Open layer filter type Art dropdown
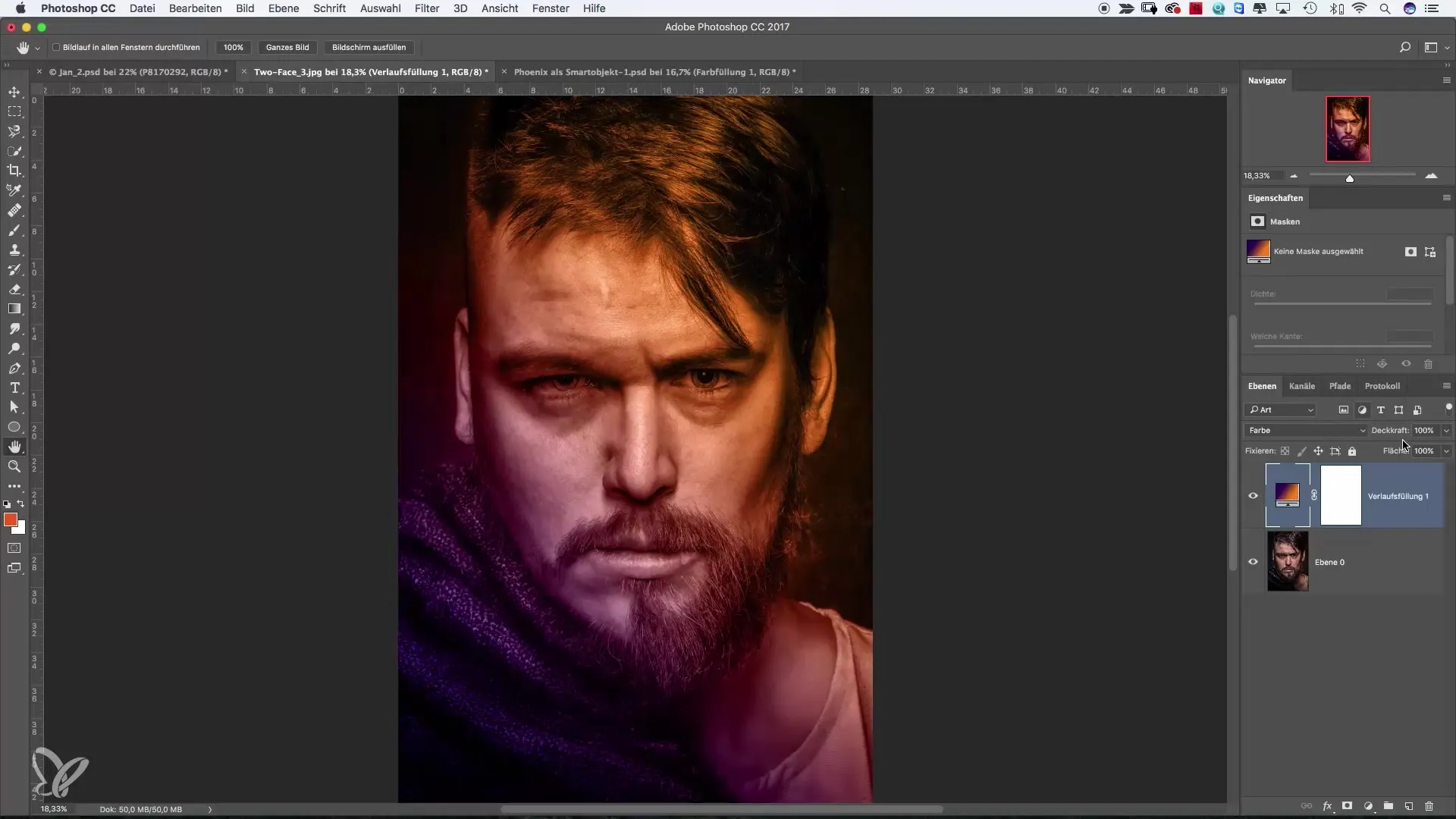 tap(1282, 409)
